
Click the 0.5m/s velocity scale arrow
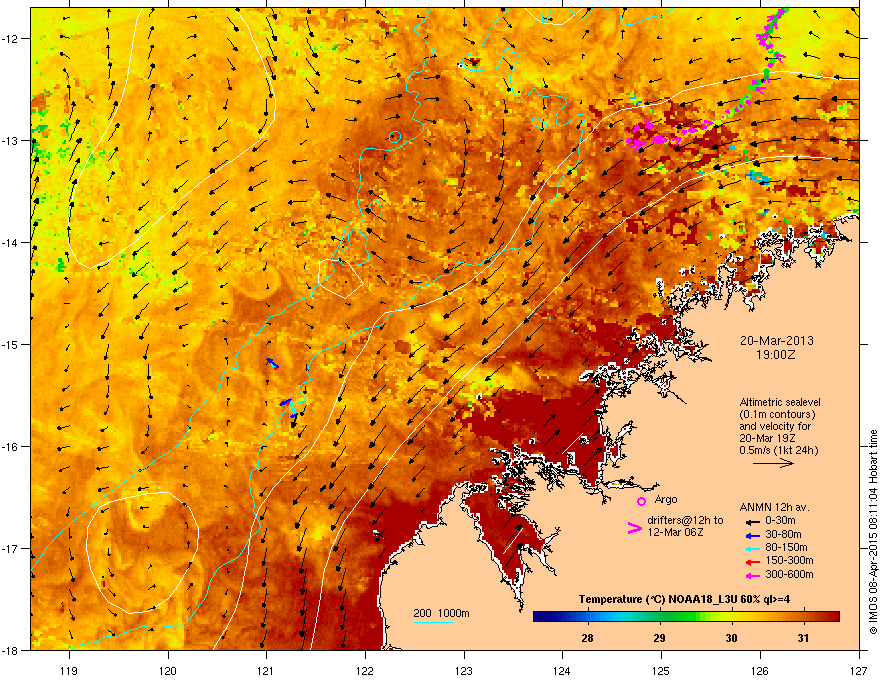pyautogui.click(x=774, y=463)
